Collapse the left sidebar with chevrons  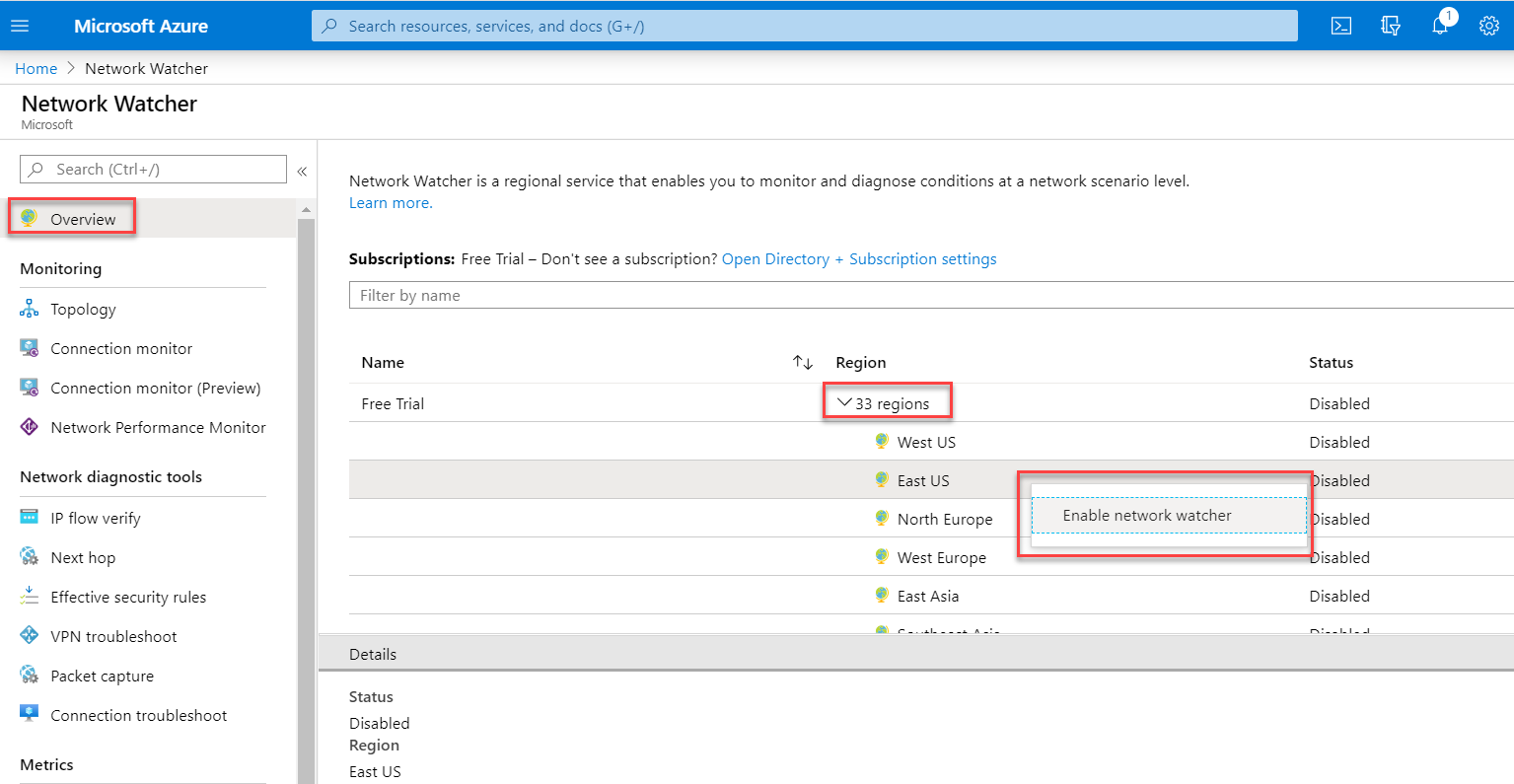point(302,171)
